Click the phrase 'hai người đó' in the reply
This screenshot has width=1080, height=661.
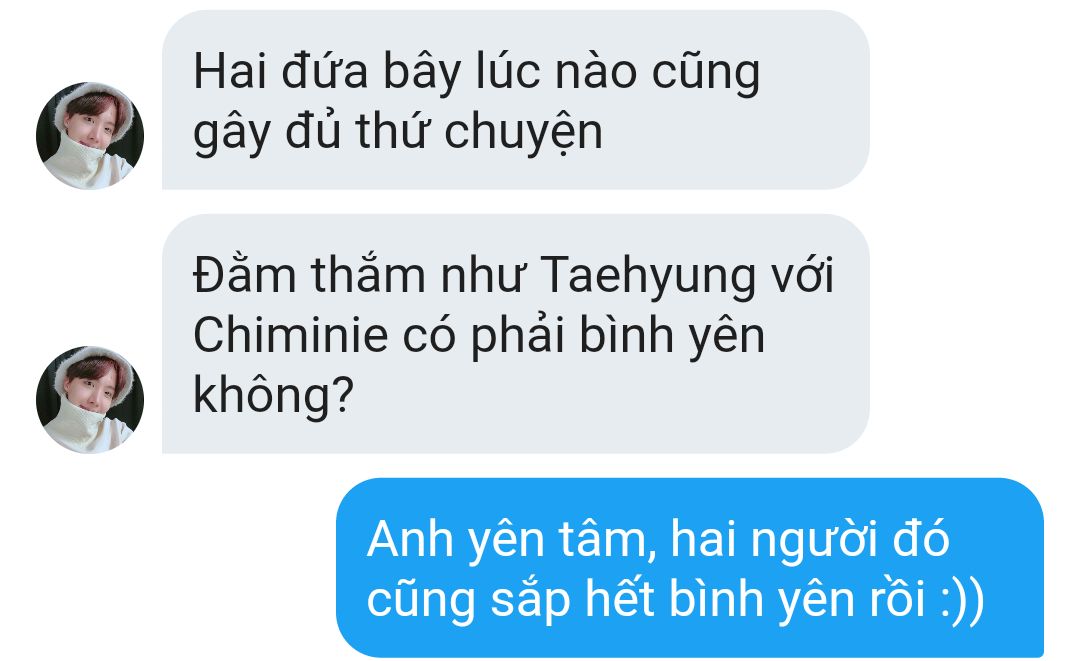click(810, 539)
